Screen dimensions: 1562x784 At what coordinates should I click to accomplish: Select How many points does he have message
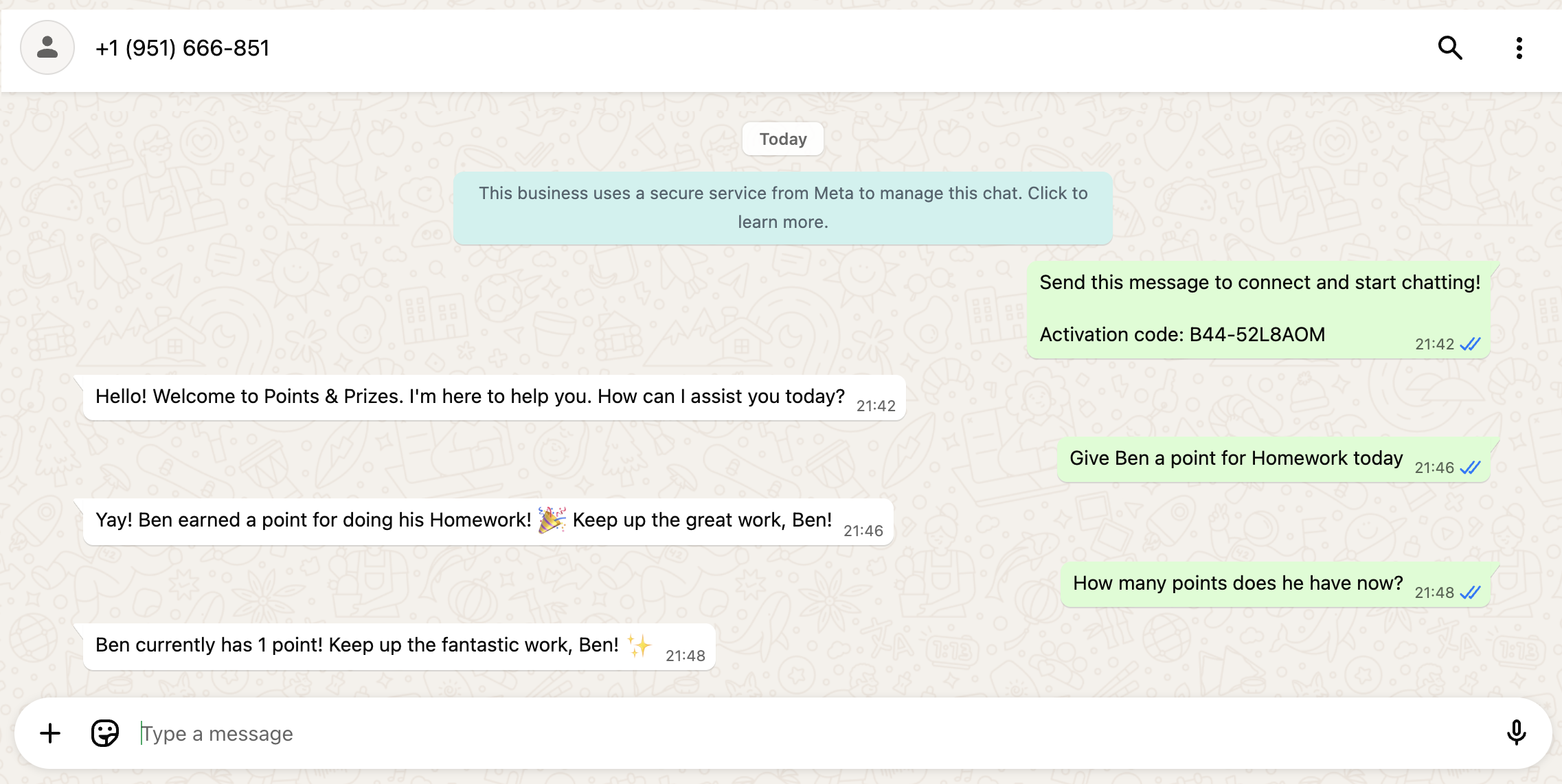1237,584
